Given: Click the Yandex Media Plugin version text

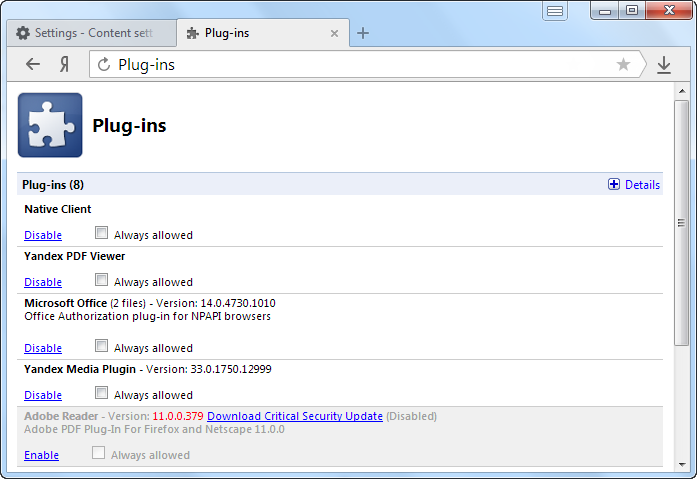Looking at the screenshot, I should click(x=208, y=369).
